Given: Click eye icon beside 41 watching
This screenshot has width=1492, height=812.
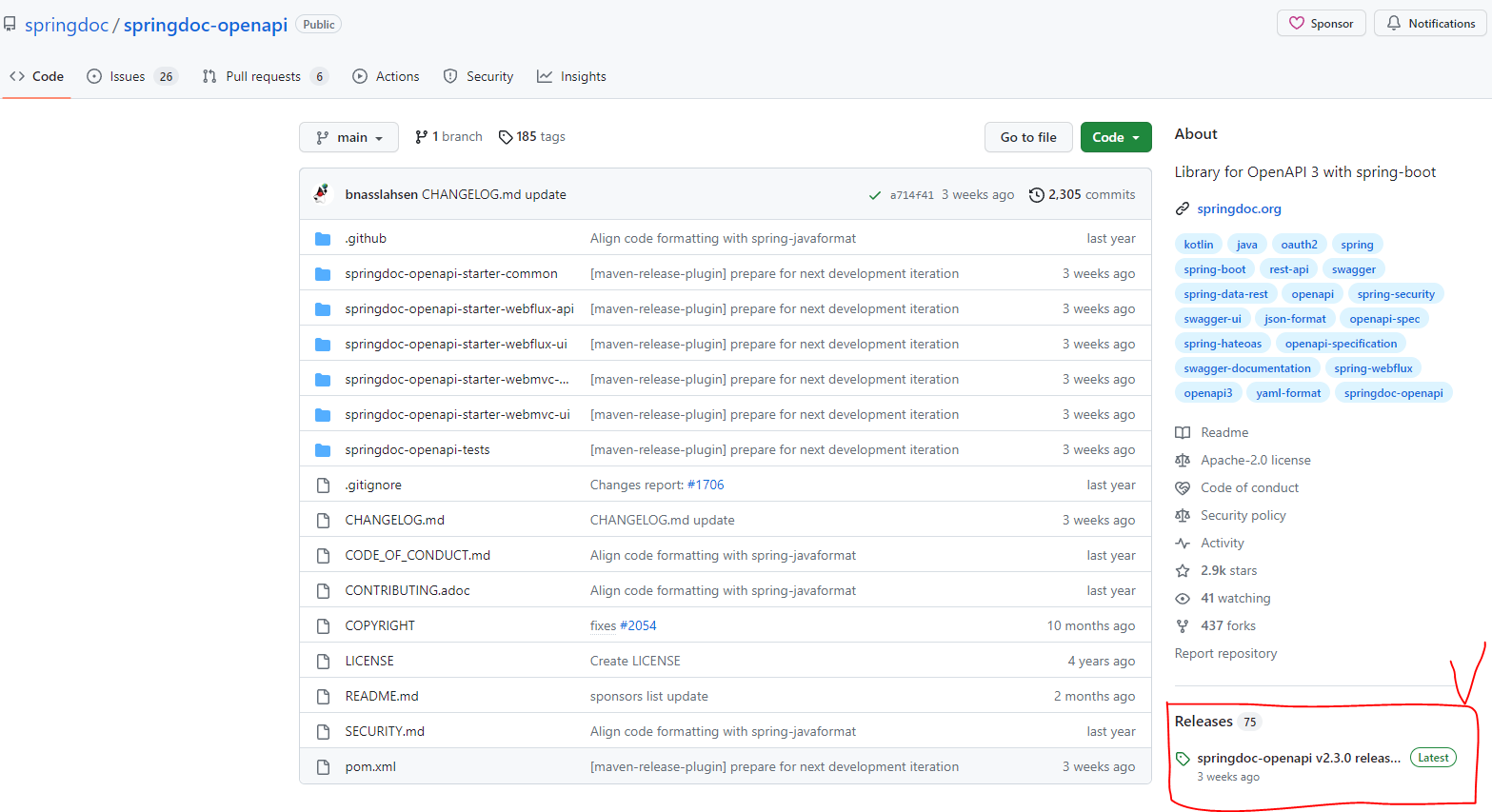Looking at the screenshot, I should [x=1183, y=599].
